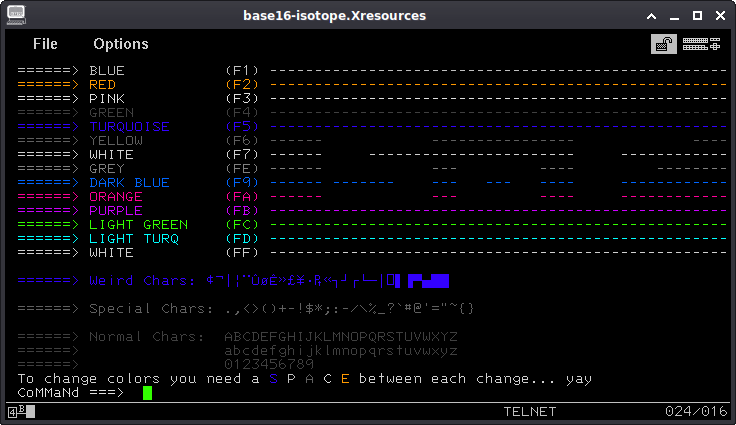Maximize the terminal window

click(x=697, y=16)
